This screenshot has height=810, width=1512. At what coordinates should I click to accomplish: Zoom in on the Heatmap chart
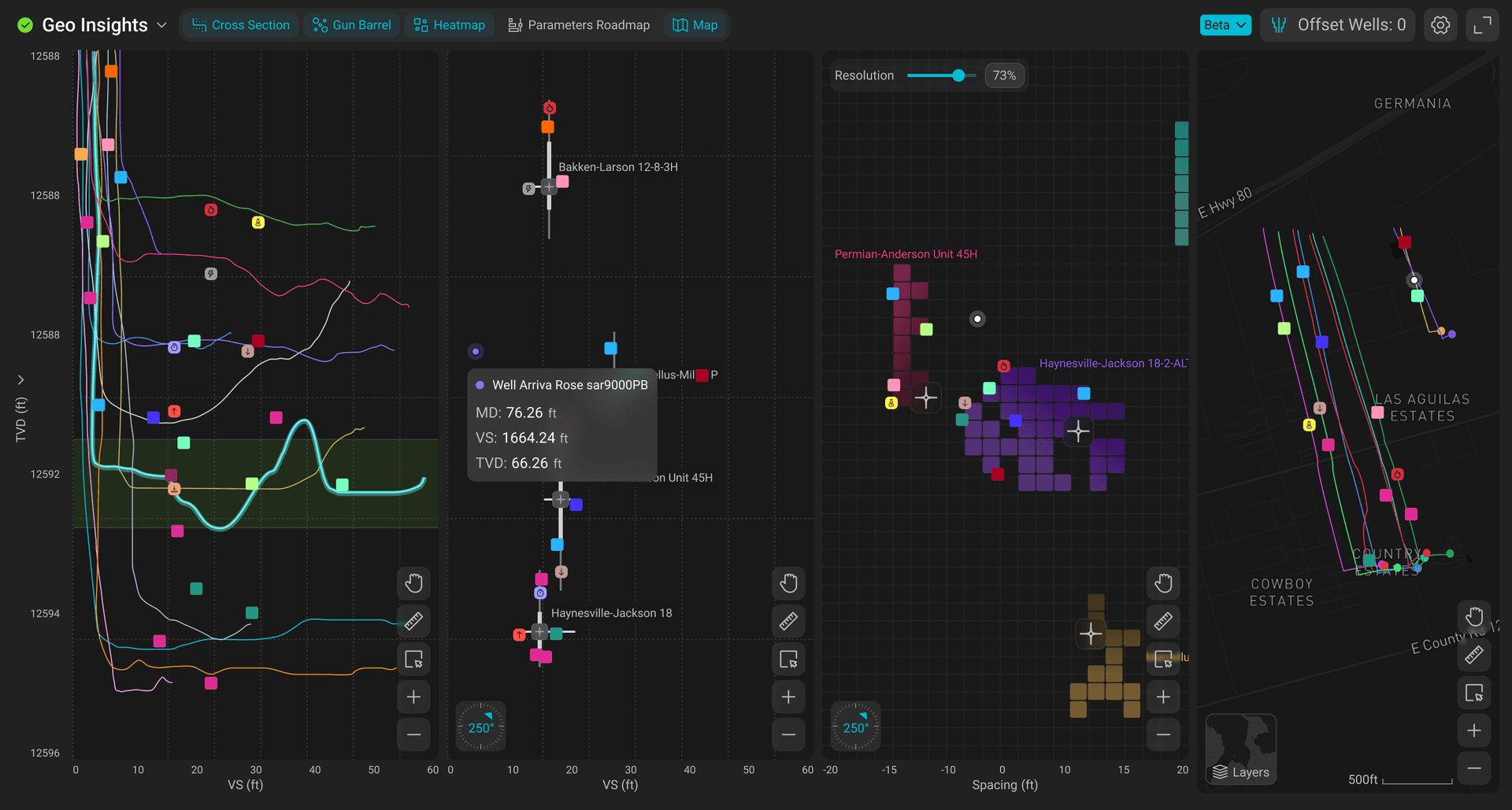point(1163,697)
